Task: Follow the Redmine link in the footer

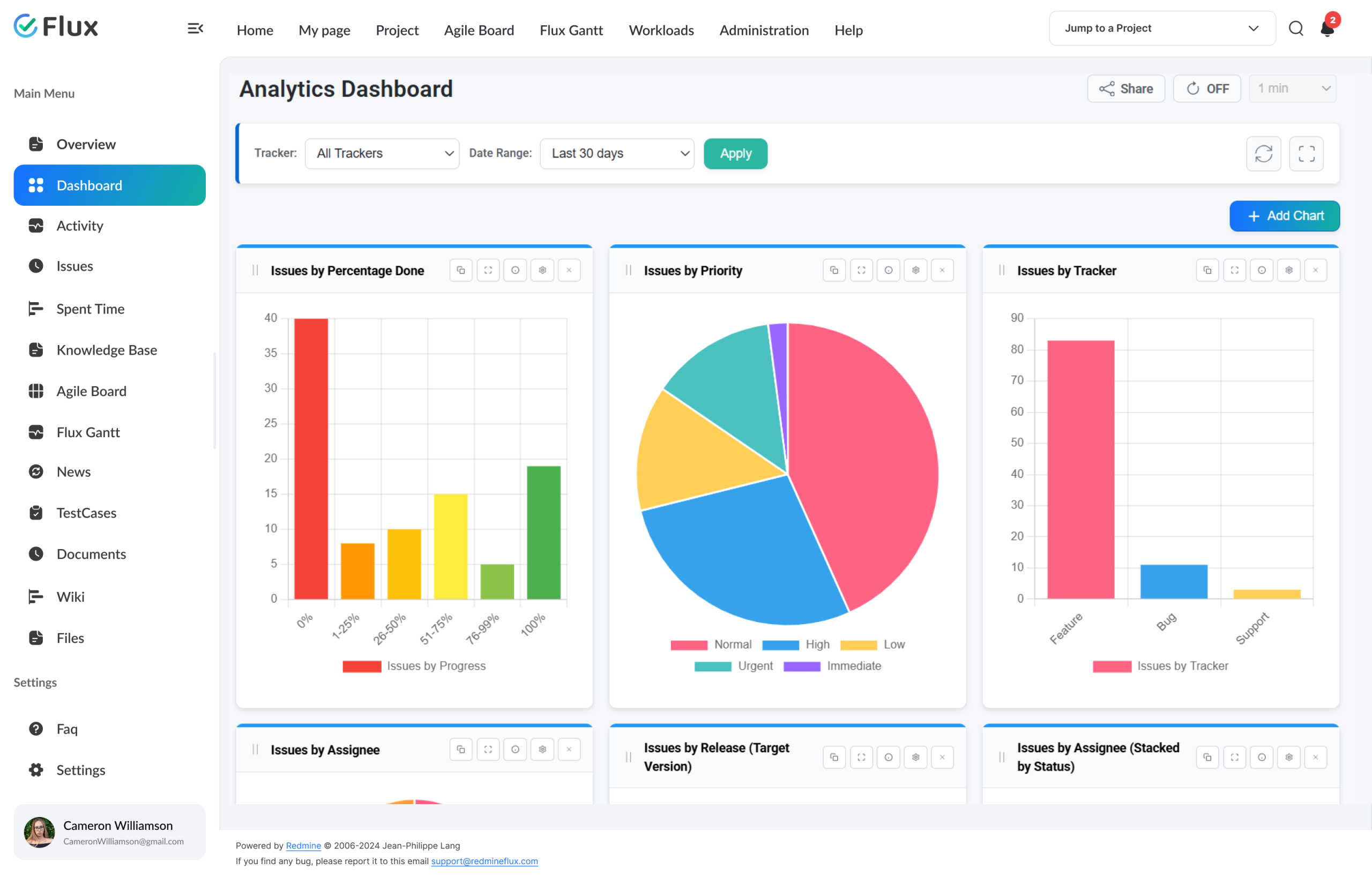Action: click(303, 846)
